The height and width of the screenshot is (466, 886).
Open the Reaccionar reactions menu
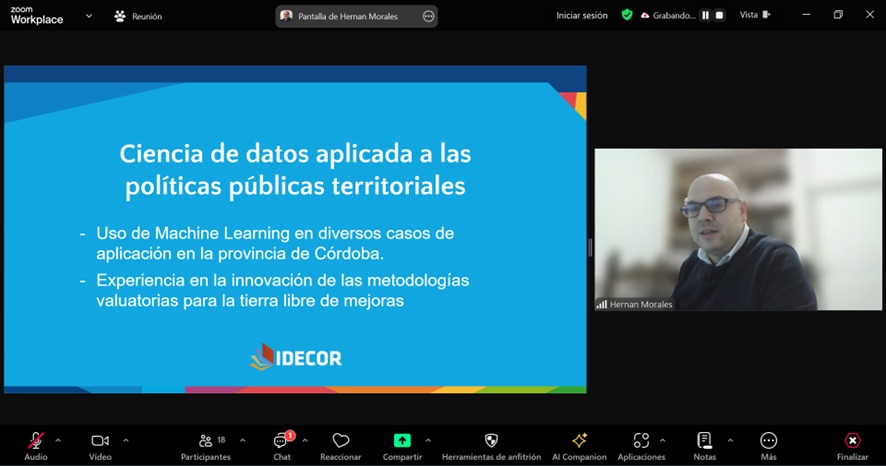pyautogui.click(x=341, y=445)
